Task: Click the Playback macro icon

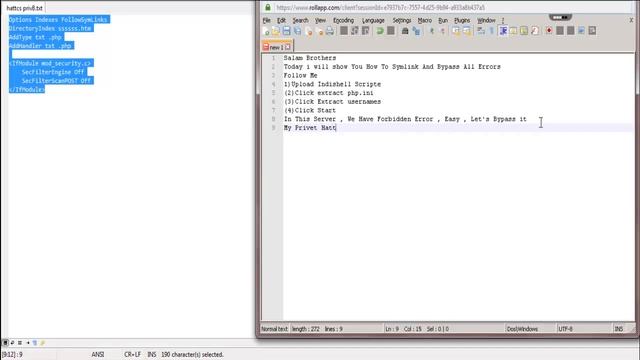Action: [x=571, y=31]
